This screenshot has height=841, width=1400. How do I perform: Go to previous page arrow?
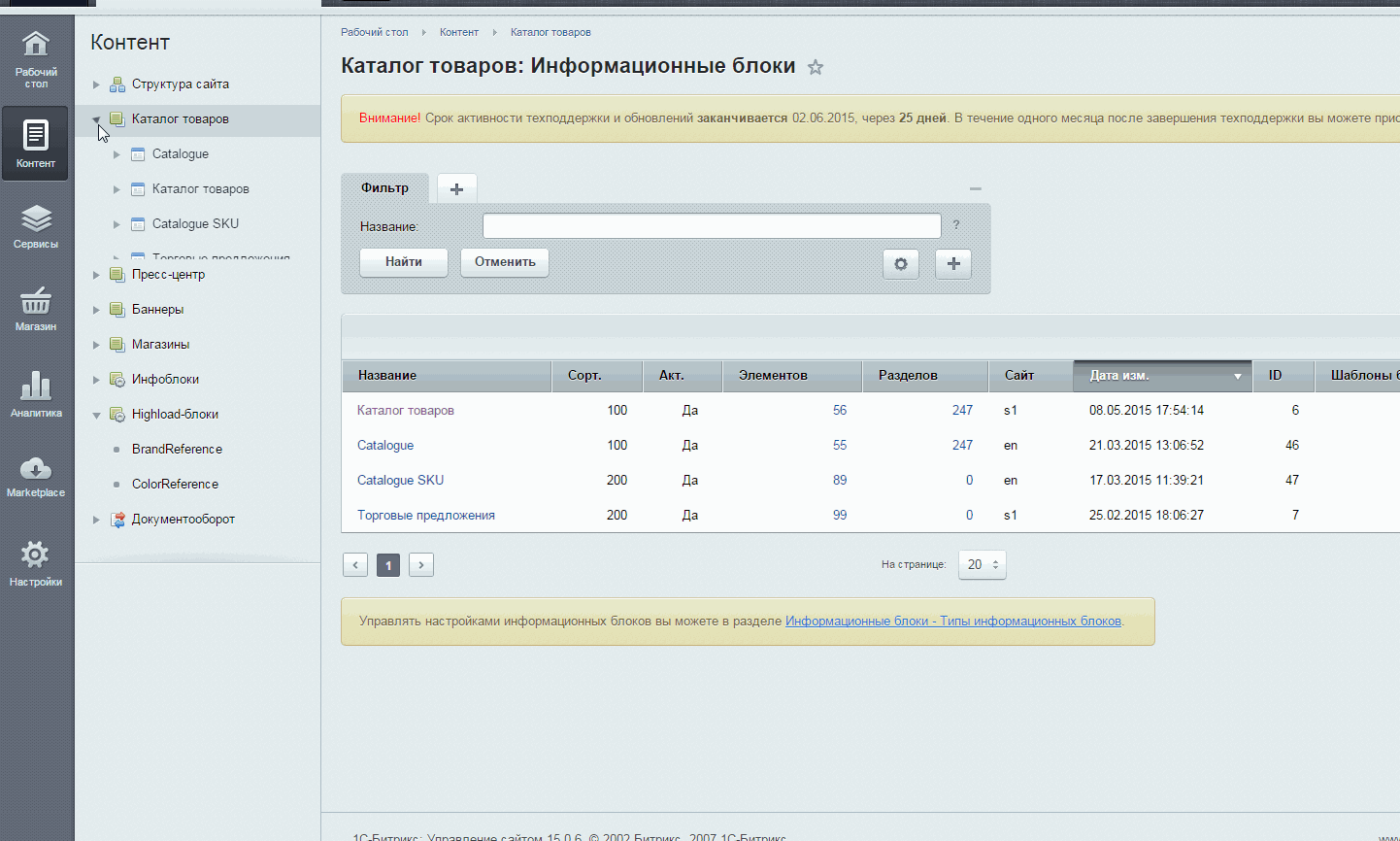[x=355, y=565]
